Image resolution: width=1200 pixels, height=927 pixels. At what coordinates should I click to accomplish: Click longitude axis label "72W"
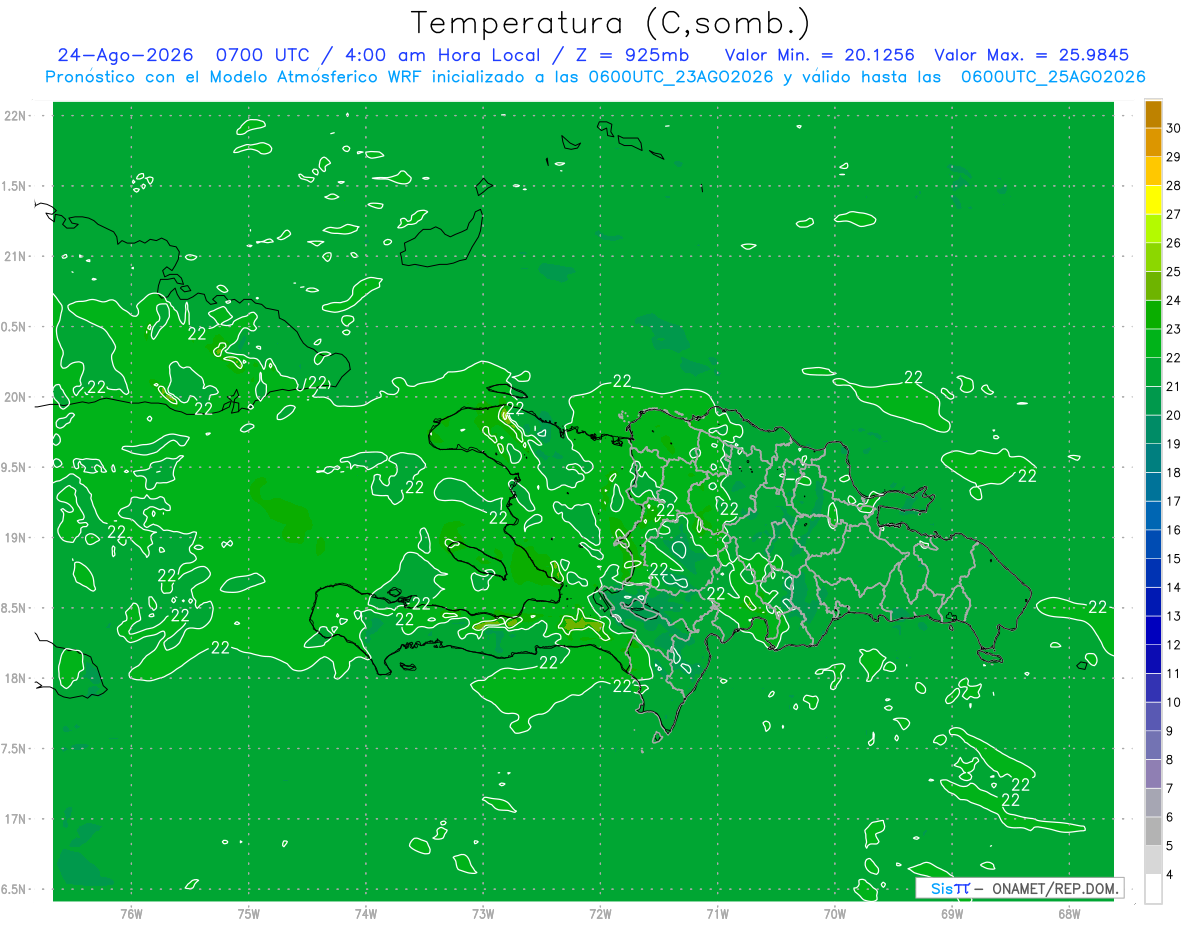[x=600, y=913]
